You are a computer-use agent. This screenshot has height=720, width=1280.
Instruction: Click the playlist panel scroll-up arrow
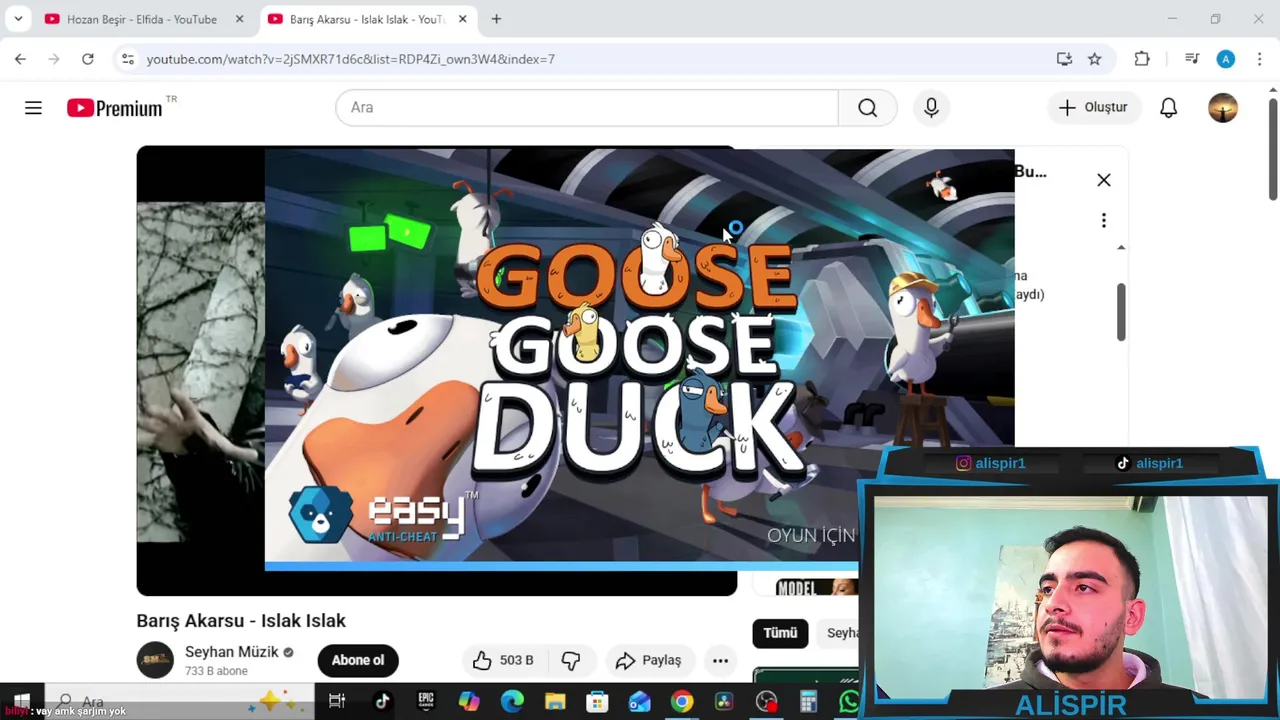pos(1121,247)
